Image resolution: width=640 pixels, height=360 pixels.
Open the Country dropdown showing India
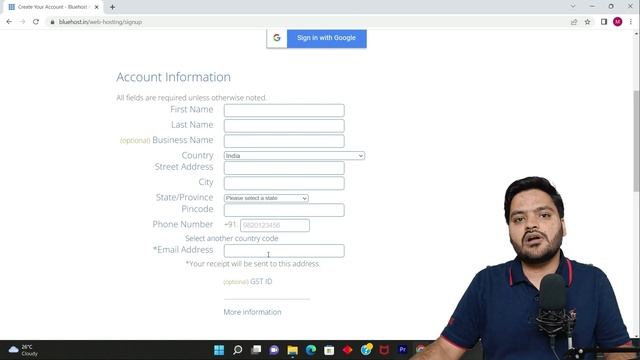coord(294,156)
